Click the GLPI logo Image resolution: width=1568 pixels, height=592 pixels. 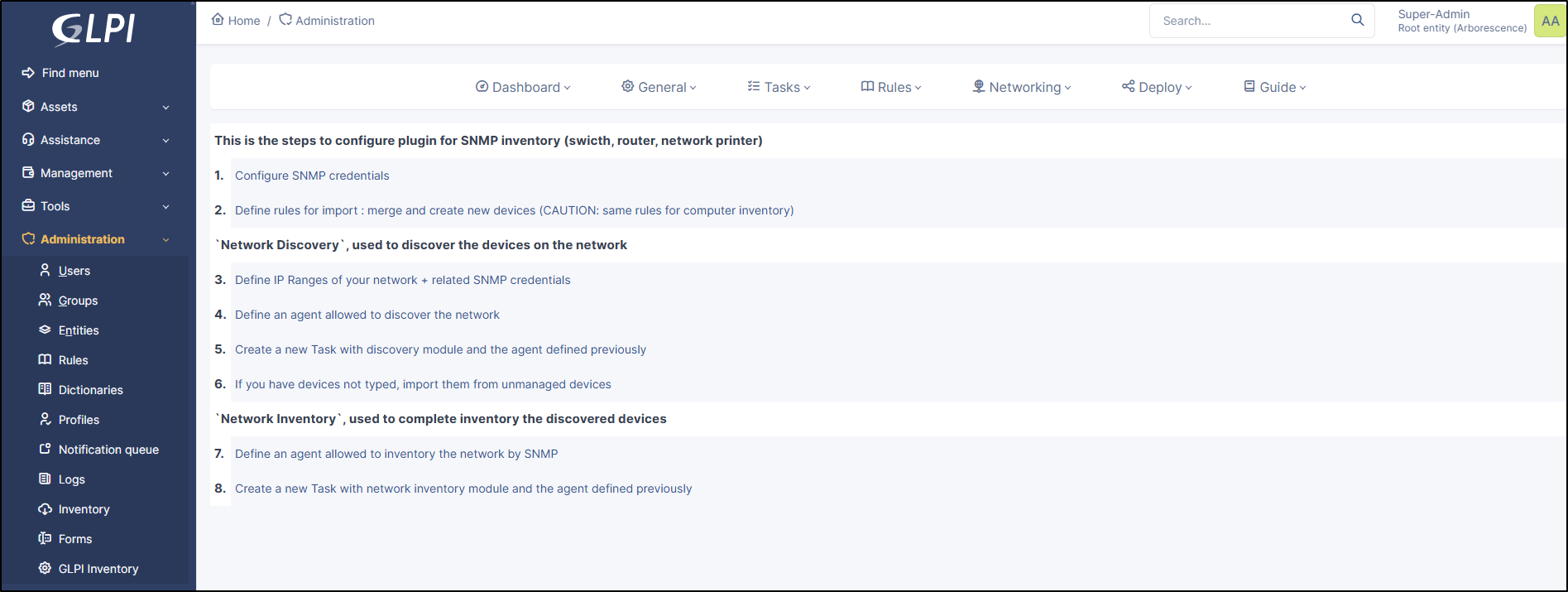(94, 29)
